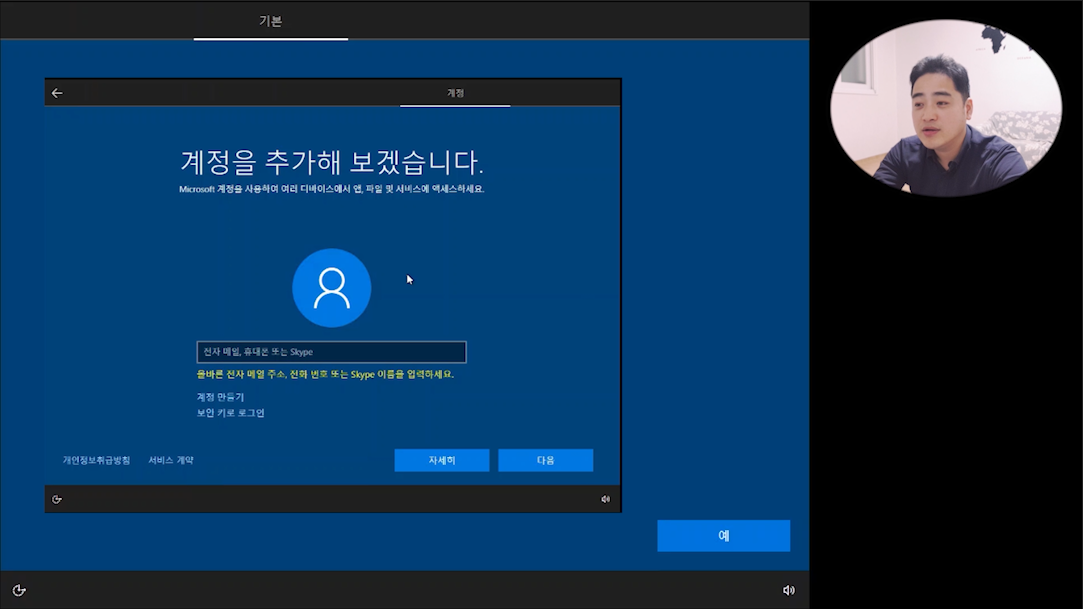Click the 다음 button
The height and width of the screenshot is (609, 1083).
pyautogui.click(x=546, y=461)
